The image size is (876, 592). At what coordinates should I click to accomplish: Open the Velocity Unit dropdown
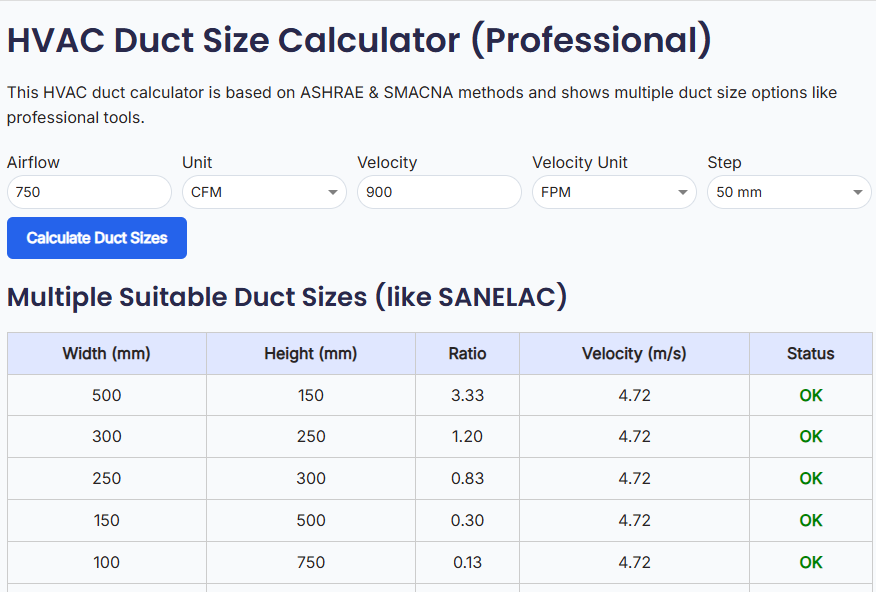[613, 192]
